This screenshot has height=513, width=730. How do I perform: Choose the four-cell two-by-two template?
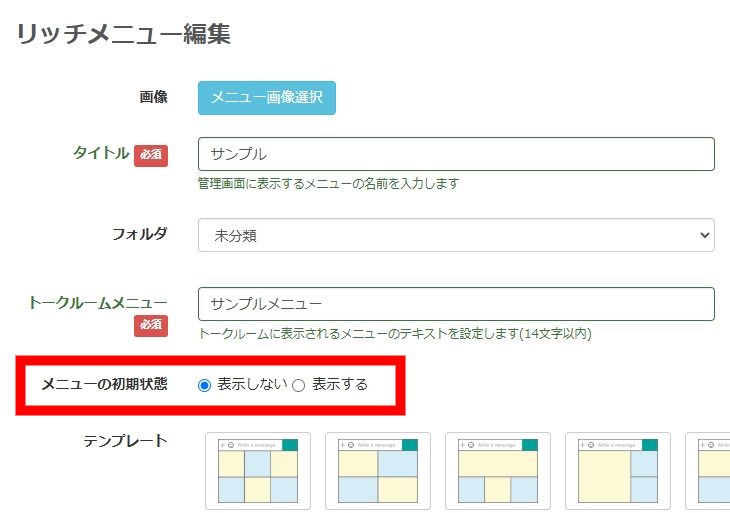tap(378, 471)
